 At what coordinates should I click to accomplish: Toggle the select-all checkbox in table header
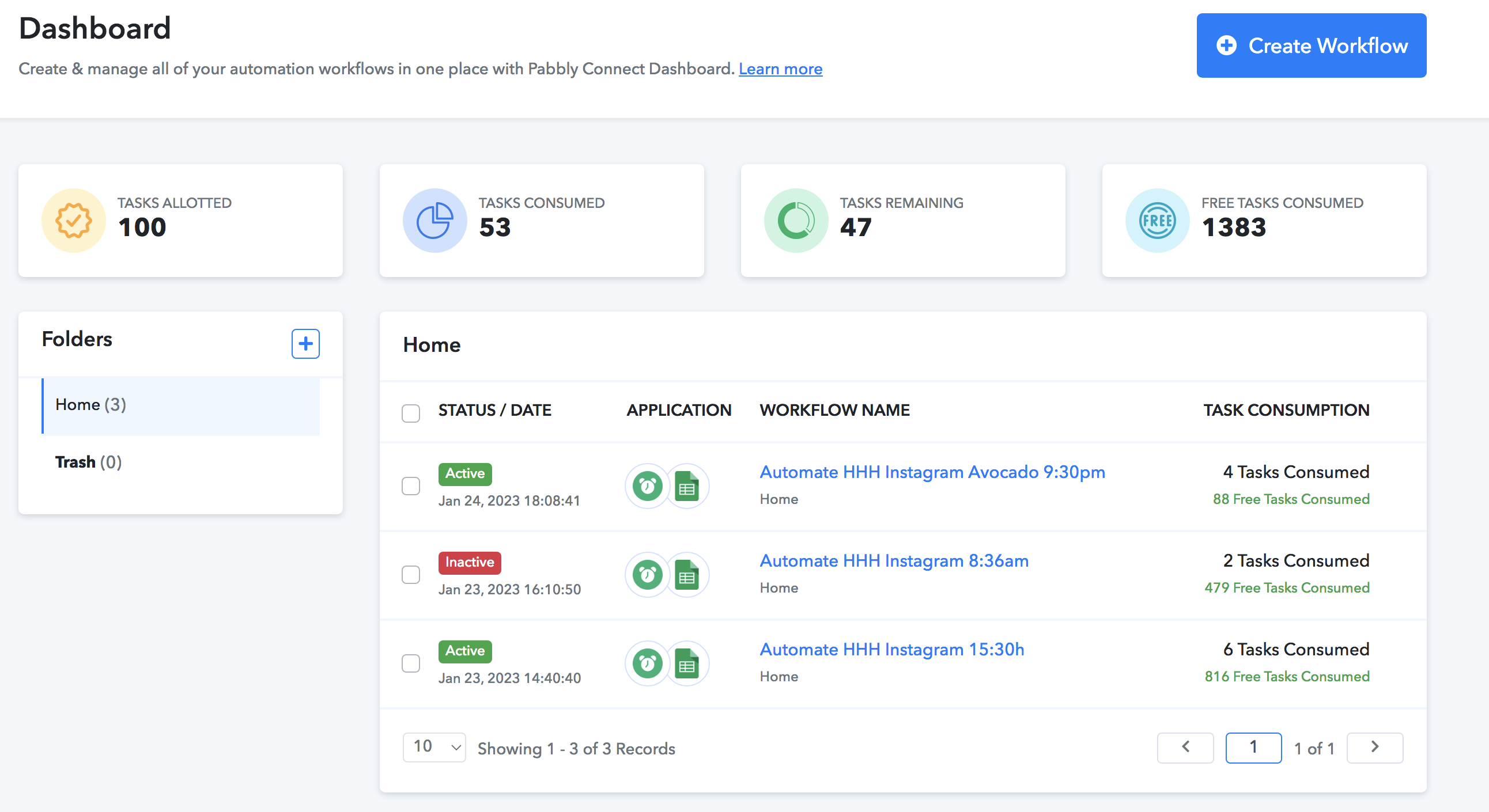(x=411, y=413)
